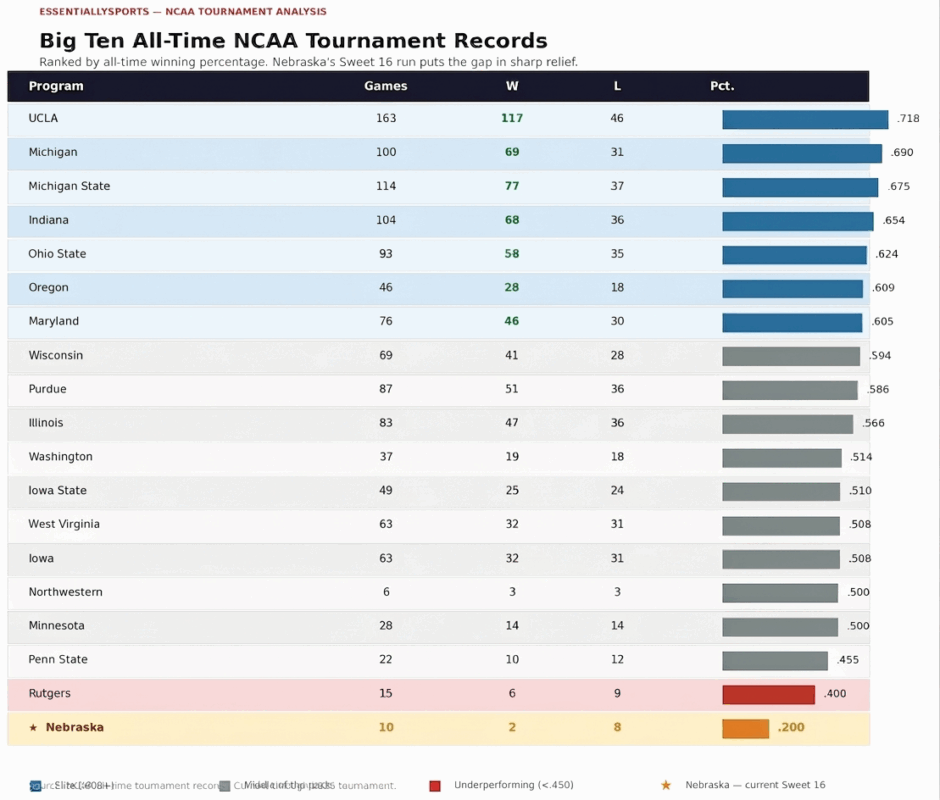Select the L column header

click(x=617, y=86)
